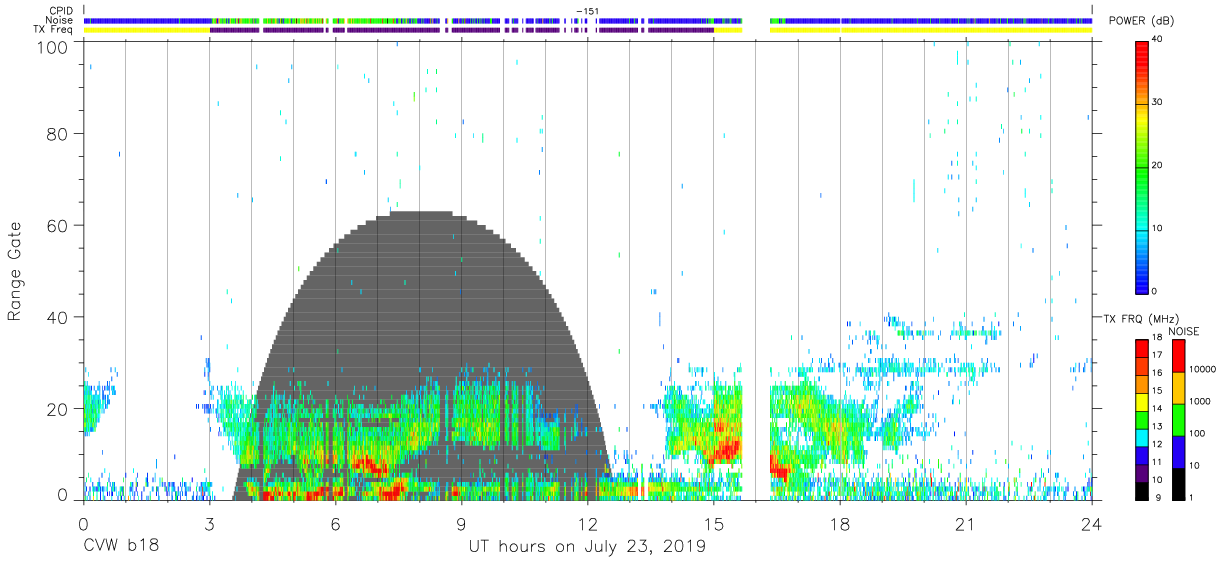Click the power colorbar label '30'
Image resolution: width=1228 pixels, height=567 pixels.
click(1158, 103)
